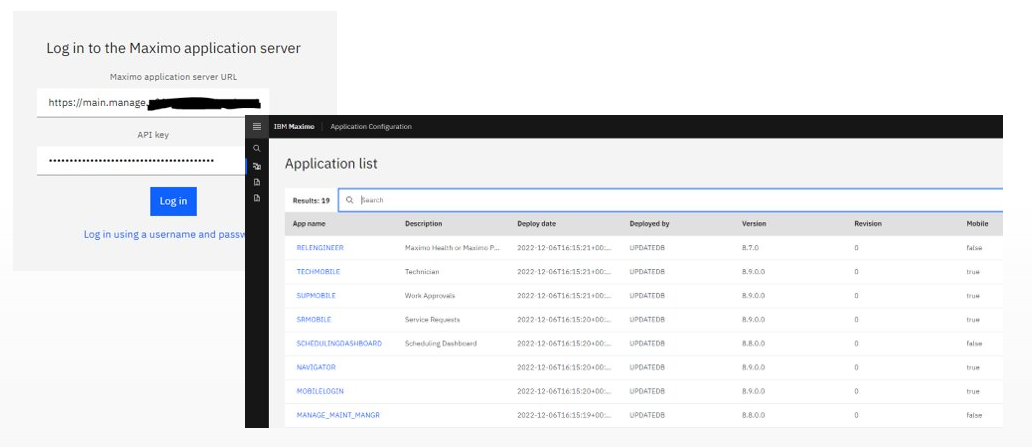Viewport: 1032px width, 447px height.
Task: Click version 8.8.0.0 in SCHEDULINGDASHBOARD row
Action: click(x=753, y=344)
